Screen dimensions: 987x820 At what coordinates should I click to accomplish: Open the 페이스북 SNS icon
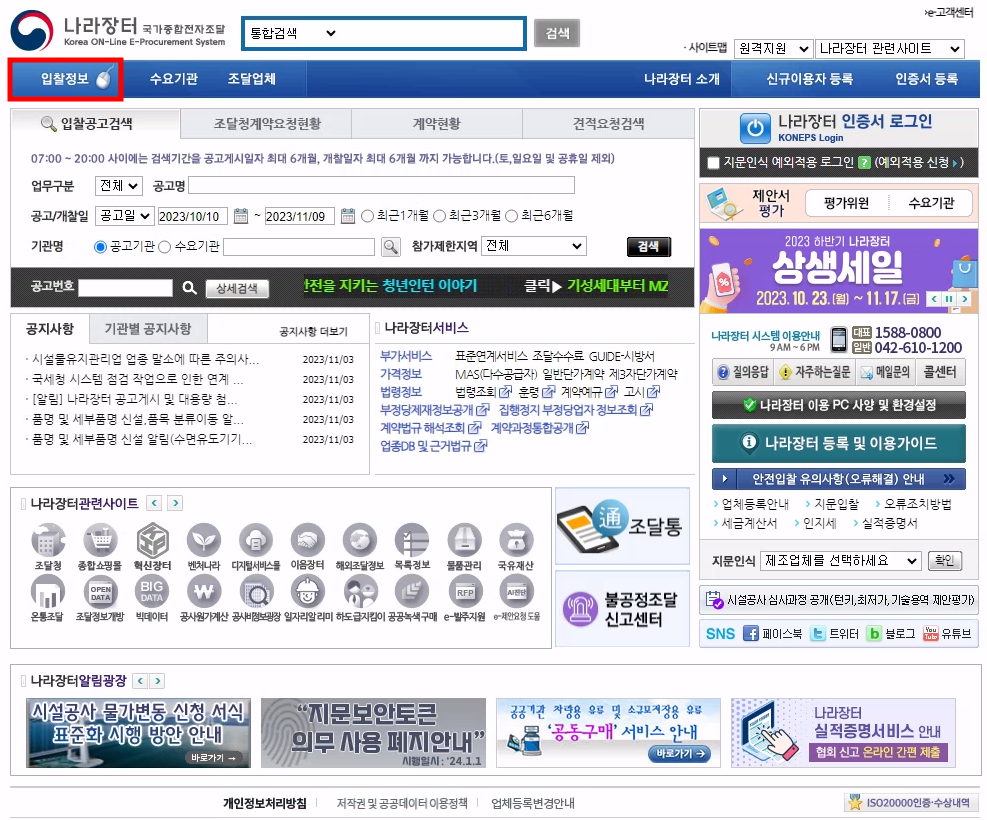point(750,634)
